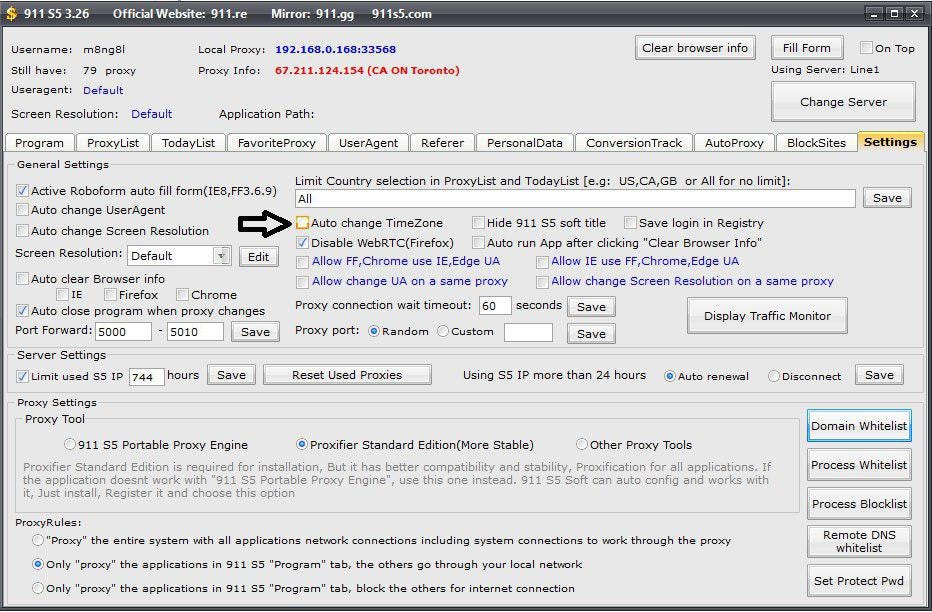
Task: Enable Auto clear Browser info
Action: click(x=23, y=279)
